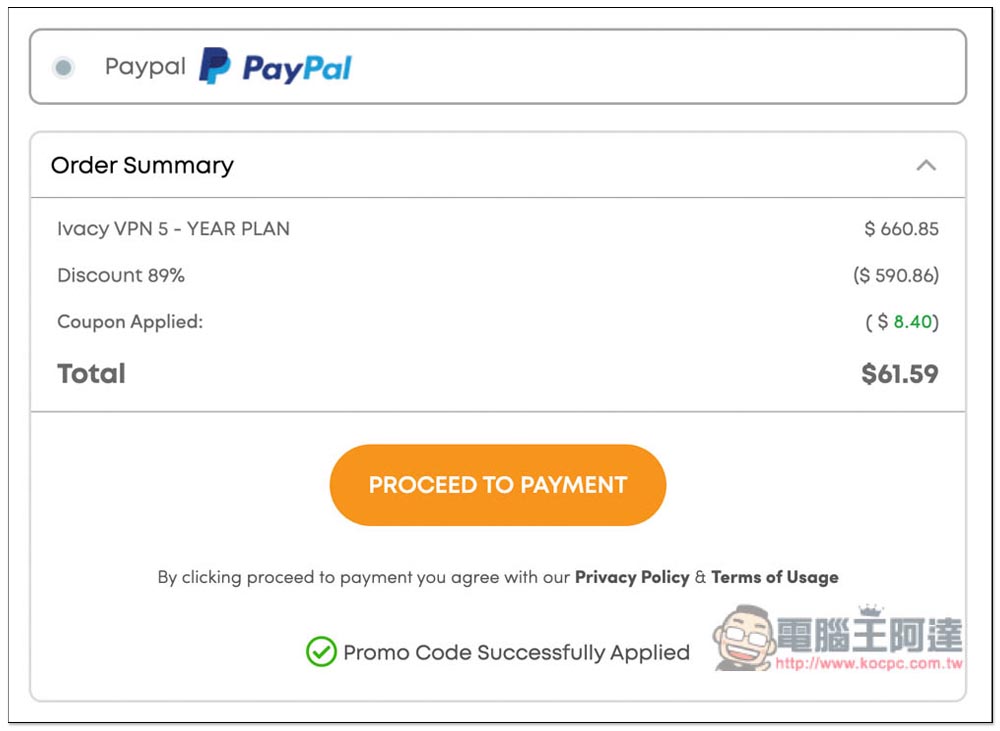
Task: Click the Coupon Applied label
Action: [130, 321]
